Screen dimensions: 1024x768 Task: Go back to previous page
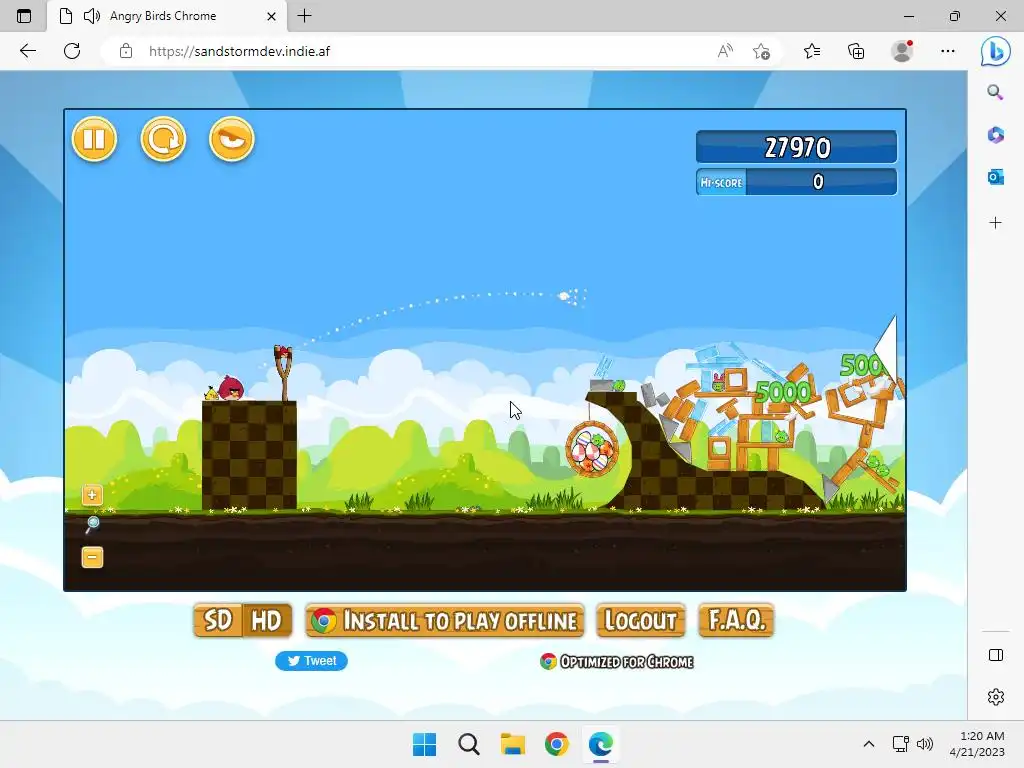tap(27, 51)
